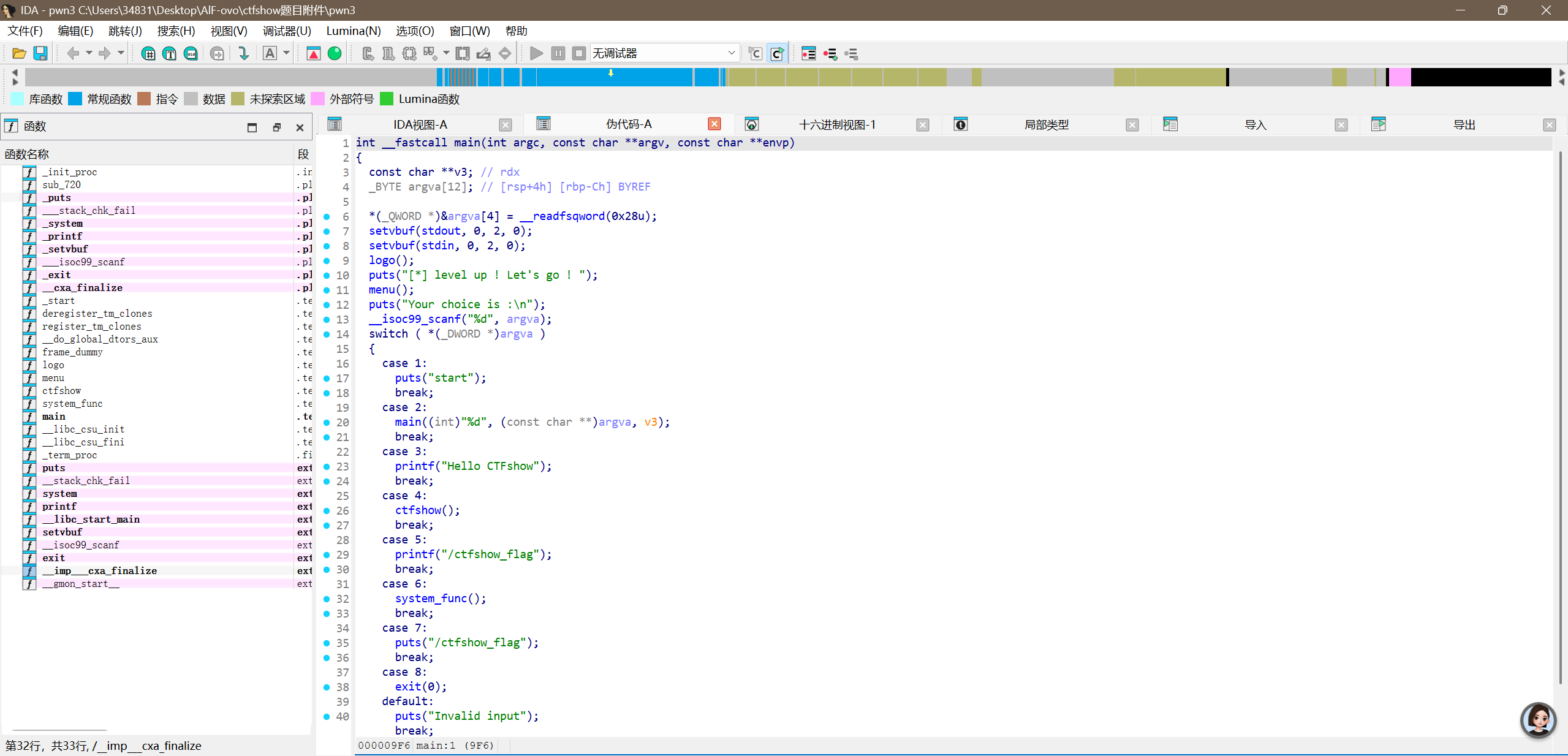Close the 伪代码-A tab

point(714,124)
